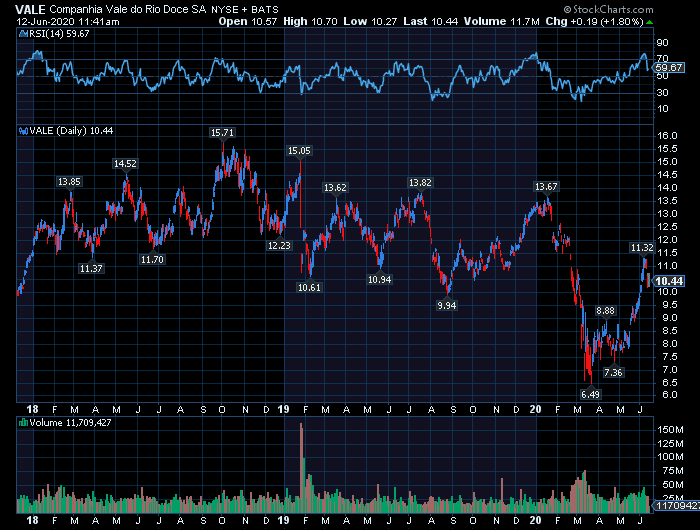Image resolution: width=700 pixels, height=530 pixels.
Task: Click the High 10.70 value
Action: (x=310, y=21)
